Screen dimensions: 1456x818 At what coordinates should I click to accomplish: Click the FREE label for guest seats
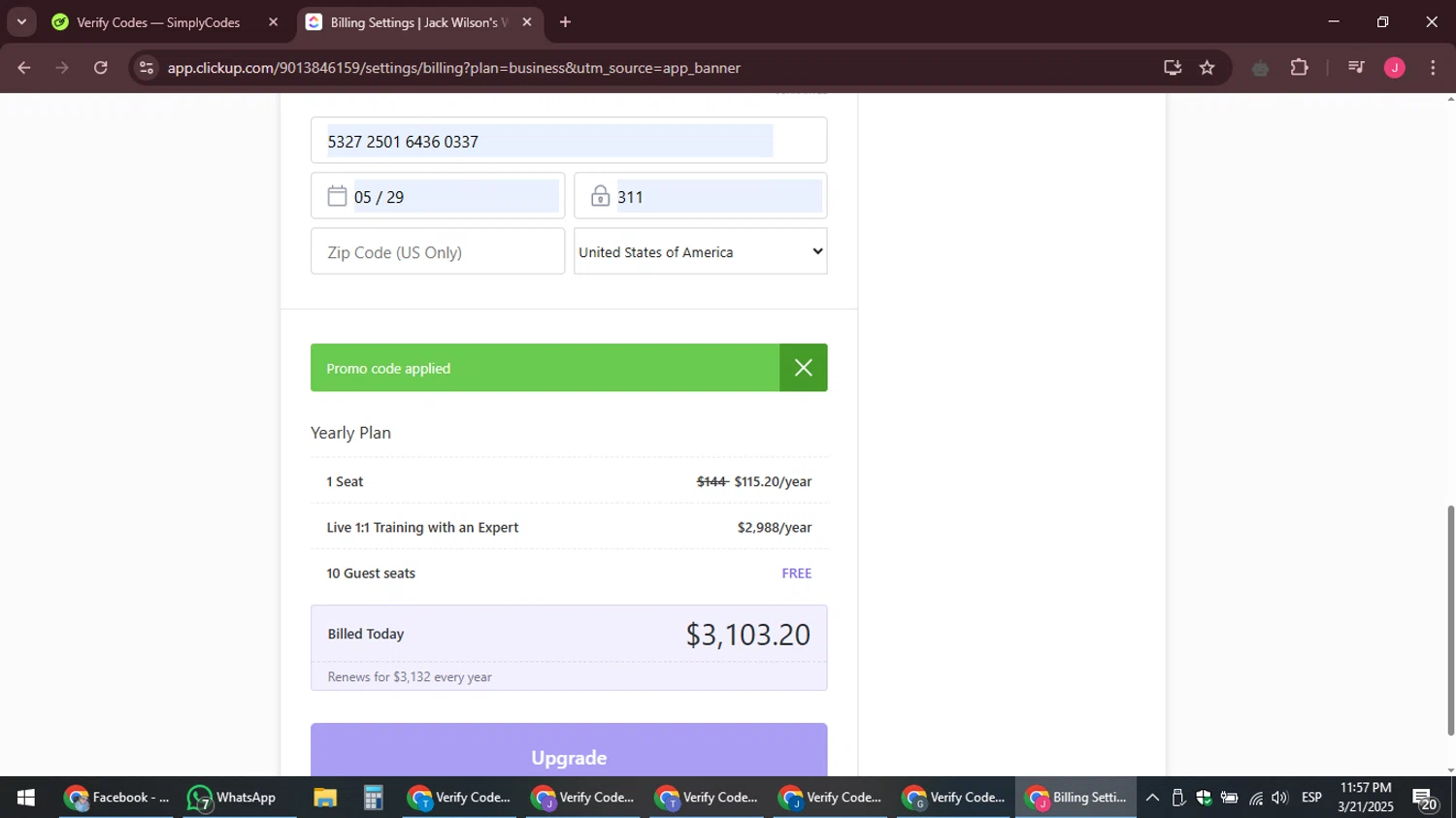pos(797,573)
